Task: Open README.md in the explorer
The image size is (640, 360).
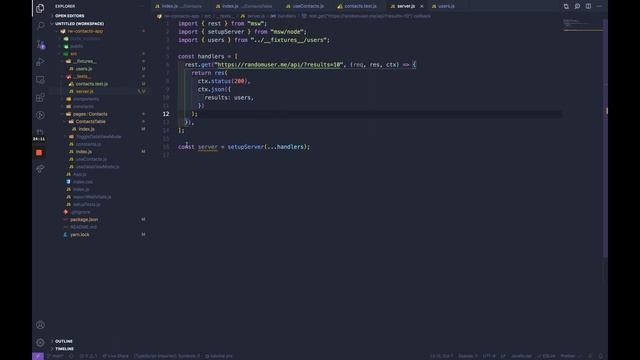Action: point(83,227)
